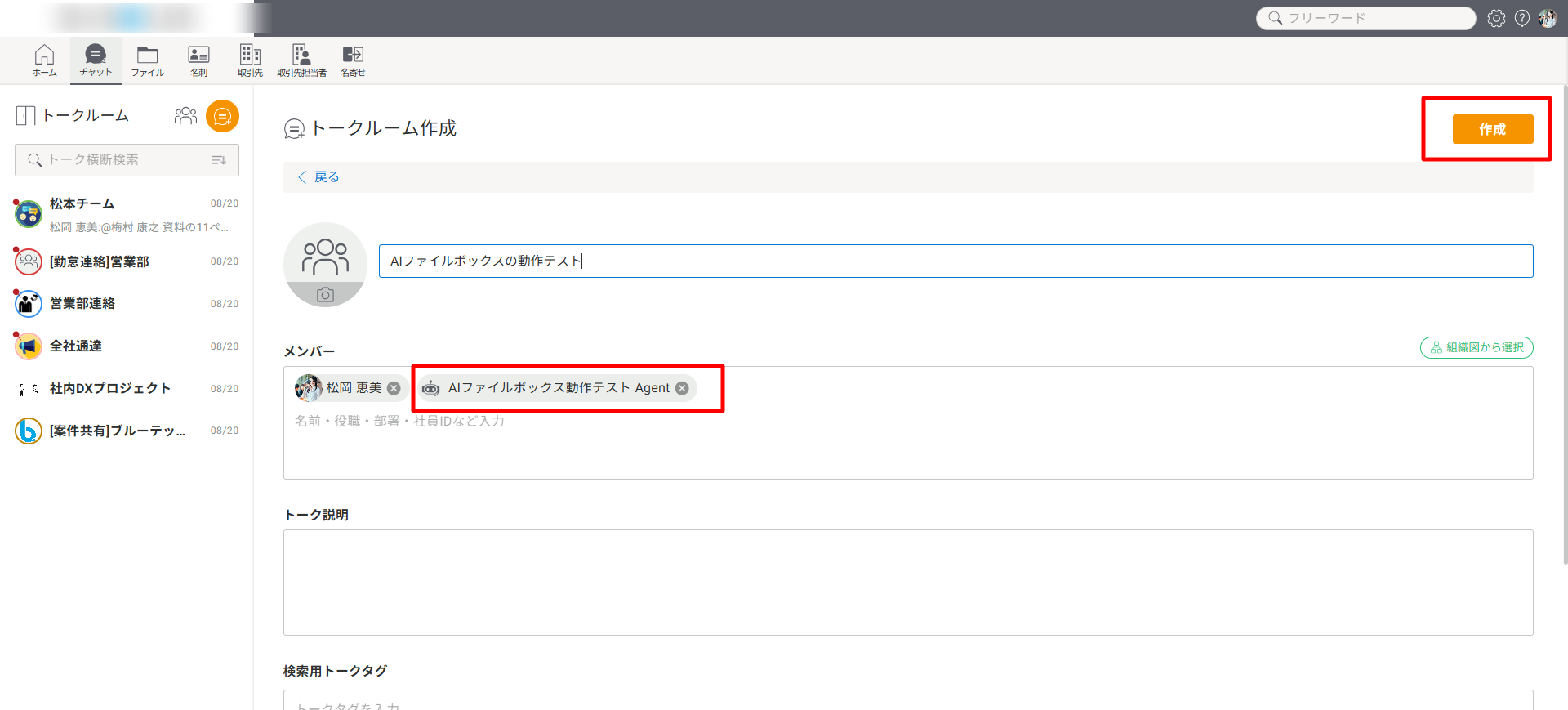Screen dimensions: 1568x710
Task: Click the camera icon to upload room photo
Action: point(325,295)
